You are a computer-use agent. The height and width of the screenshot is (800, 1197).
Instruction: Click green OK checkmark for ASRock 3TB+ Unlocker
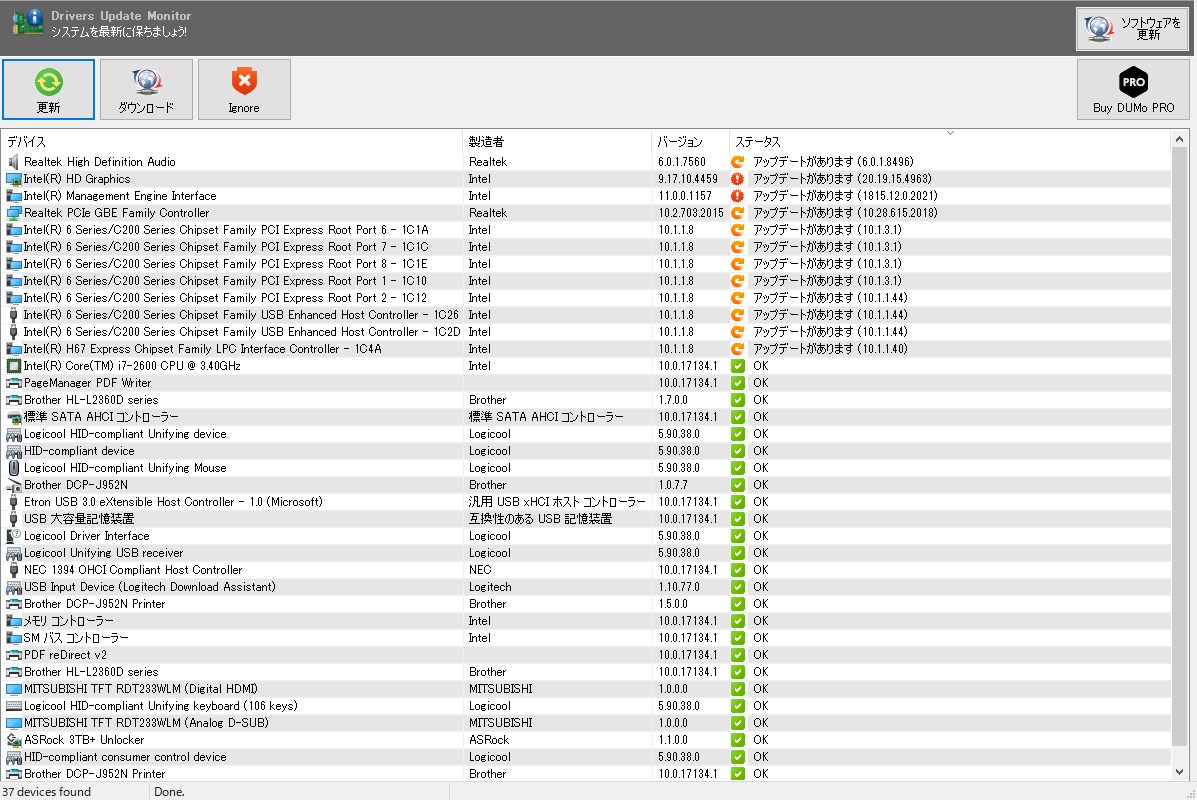[738, 740]
